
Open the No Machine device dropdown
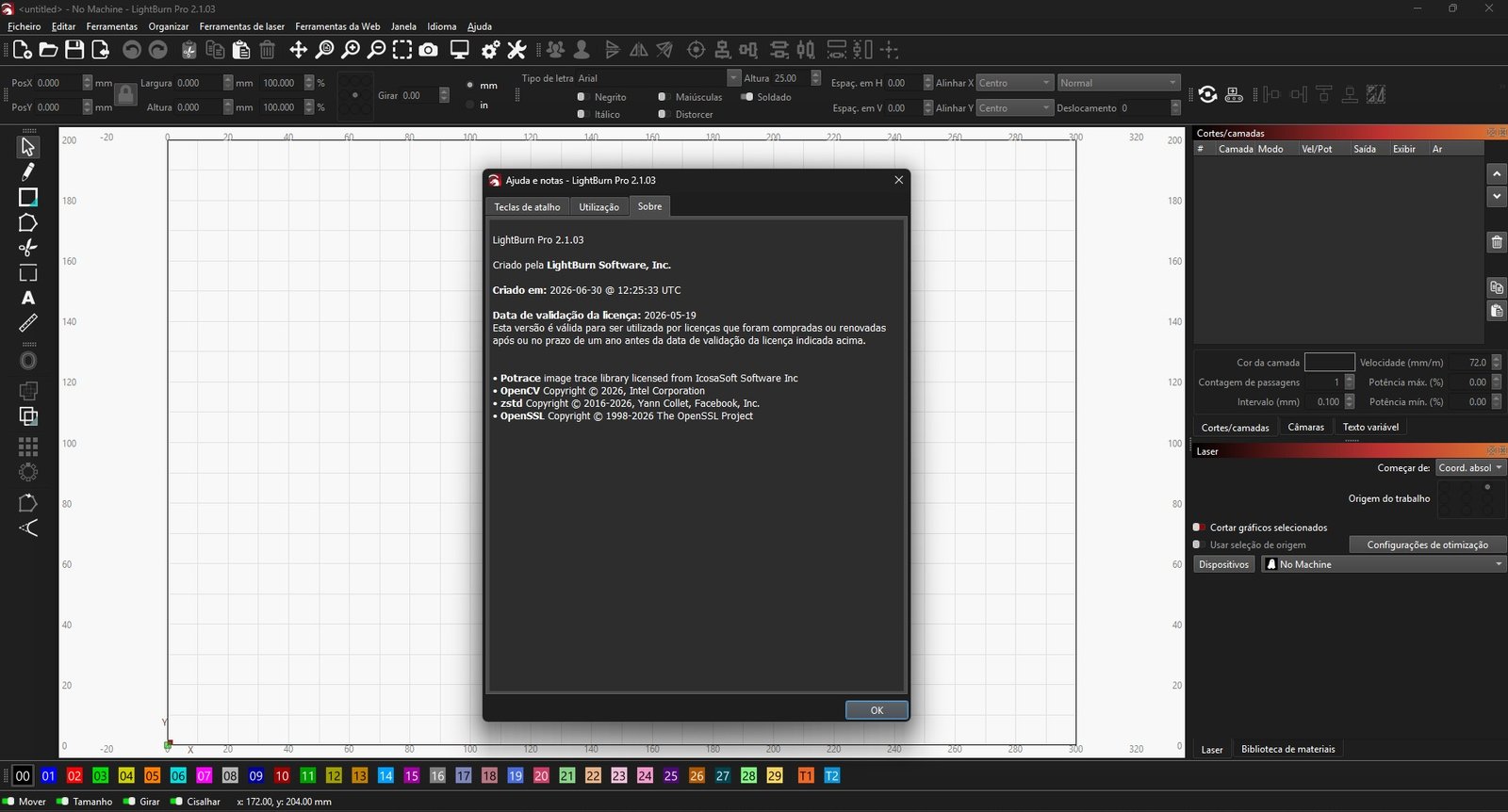click(1384, 564)
